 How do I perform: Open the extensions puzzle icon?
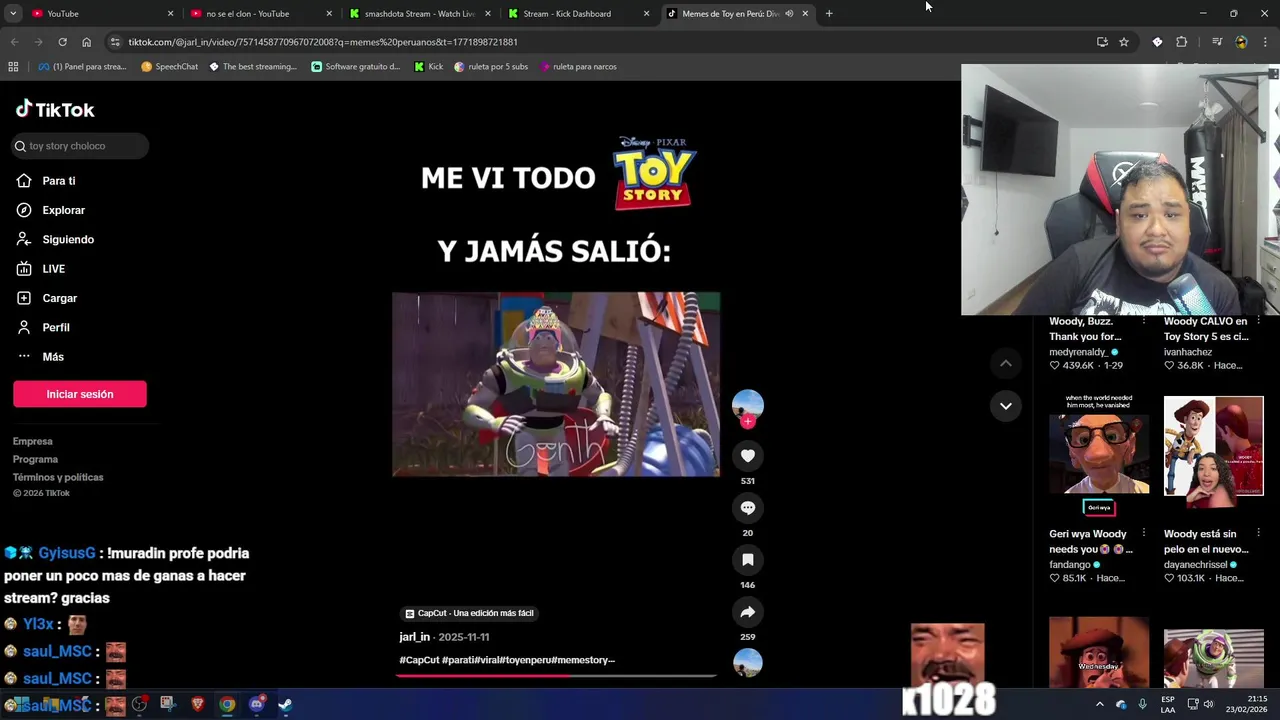pos(1181,42)
